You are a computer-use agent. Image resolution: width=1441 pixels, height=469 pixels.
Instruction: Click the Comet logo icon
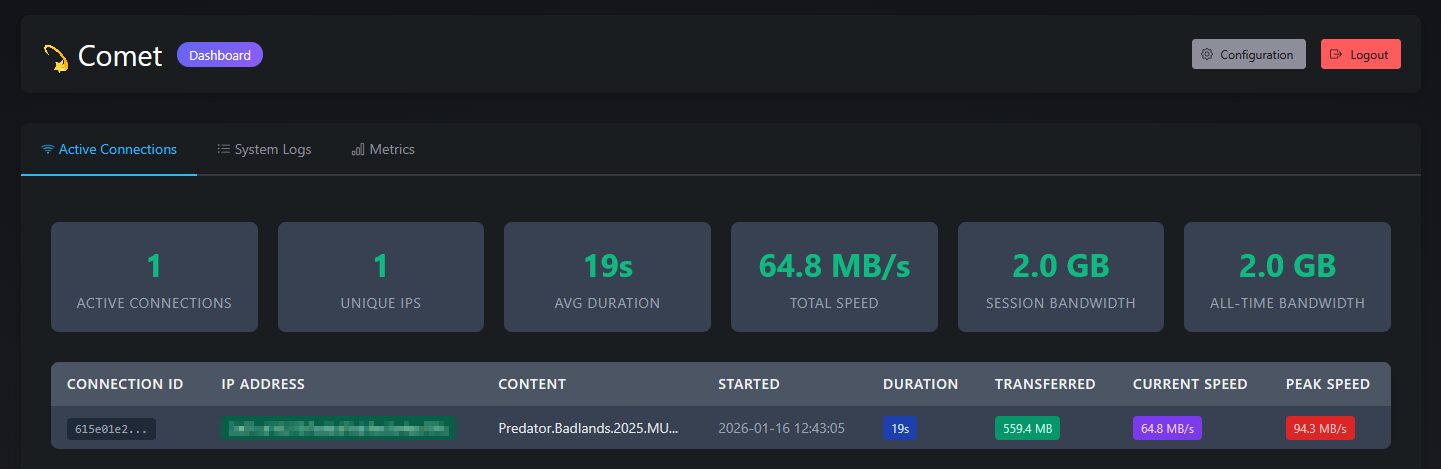55,58
